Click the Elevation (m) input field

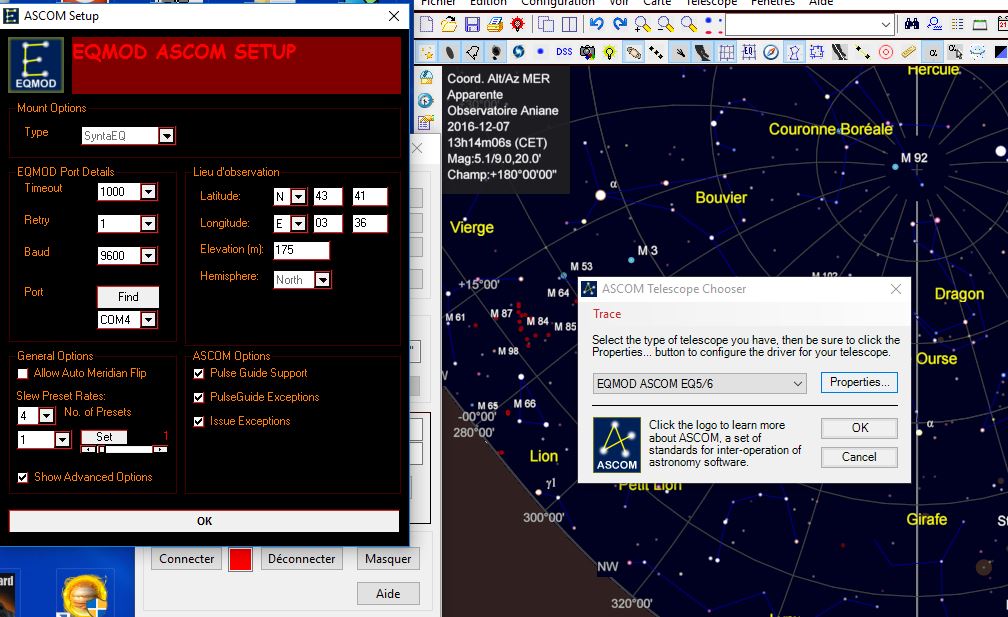pyautogui.click(x=302, y=250)
